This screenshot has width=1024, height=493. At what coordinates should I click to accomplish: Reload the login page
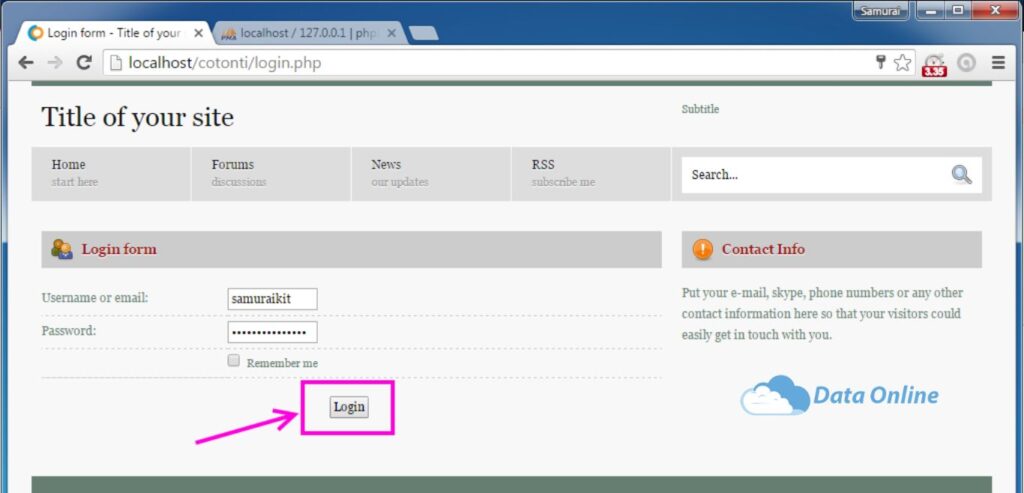84,63
